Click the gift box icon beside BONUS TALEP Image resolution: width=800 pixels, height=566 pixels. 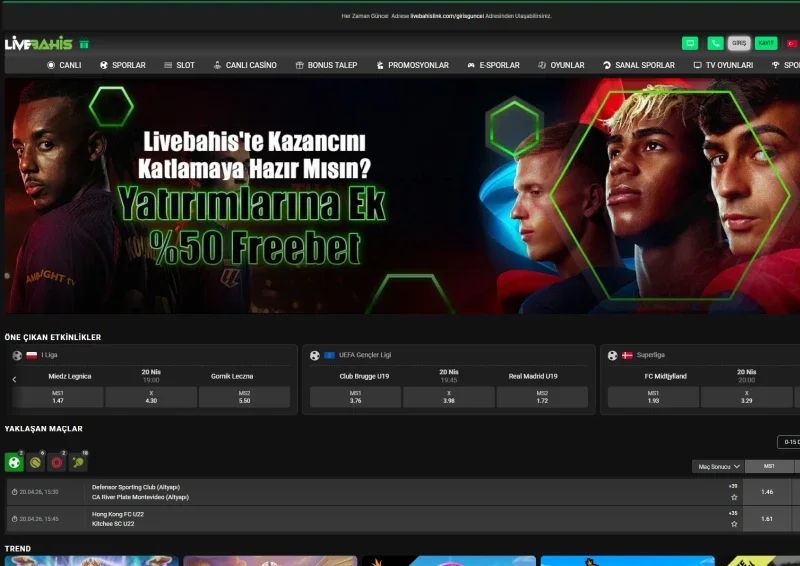(x=299, y=65)
